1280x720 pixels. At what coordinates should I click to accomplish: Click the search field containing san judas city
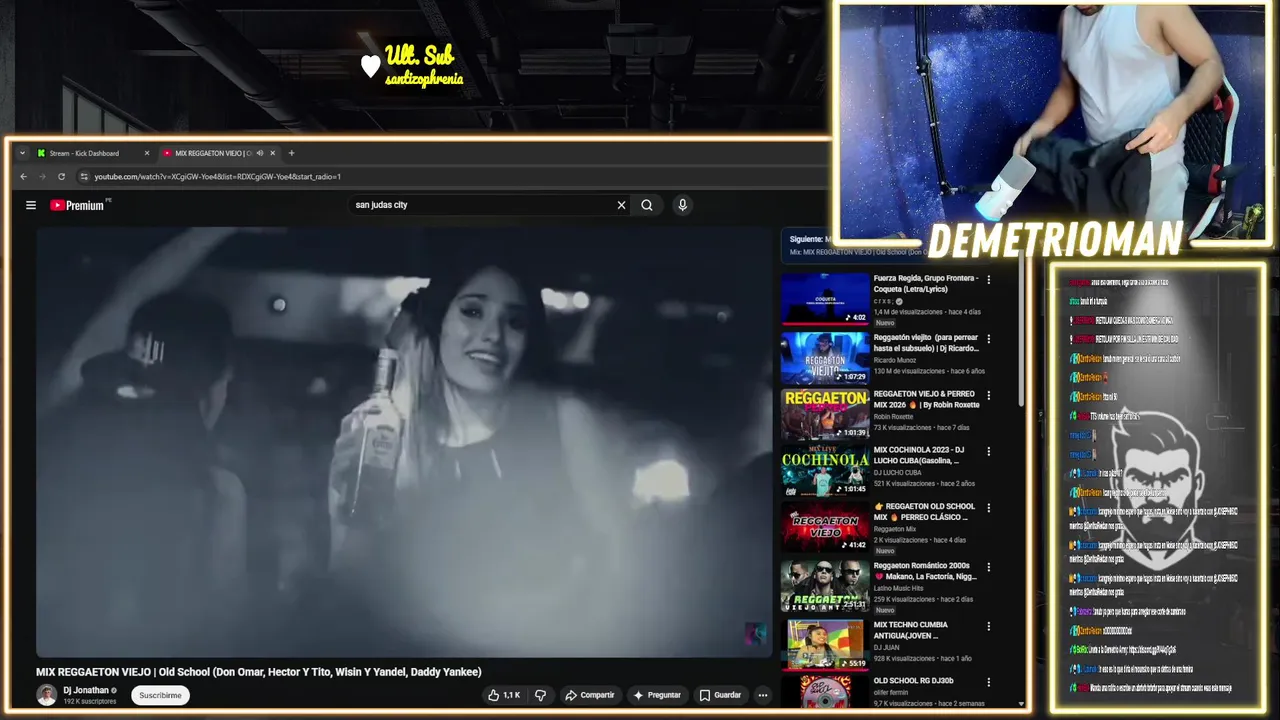(484, 205)
